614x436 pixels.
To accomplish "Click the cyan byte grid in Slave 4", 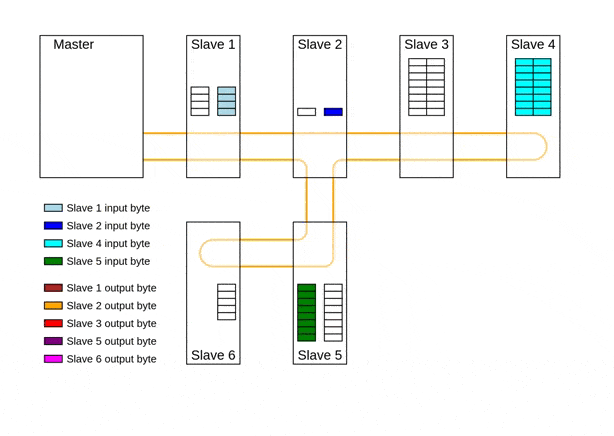I will point(532,87).
